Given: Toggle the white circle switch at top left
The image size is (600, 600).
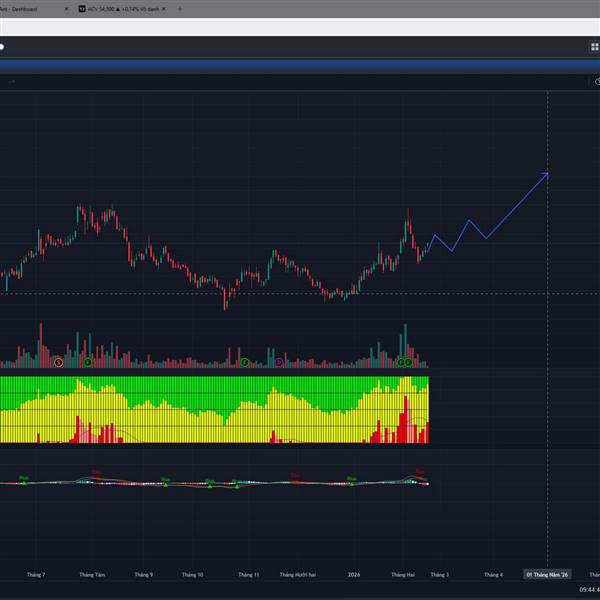Looking at the screenshot, I should click(2, 46).
